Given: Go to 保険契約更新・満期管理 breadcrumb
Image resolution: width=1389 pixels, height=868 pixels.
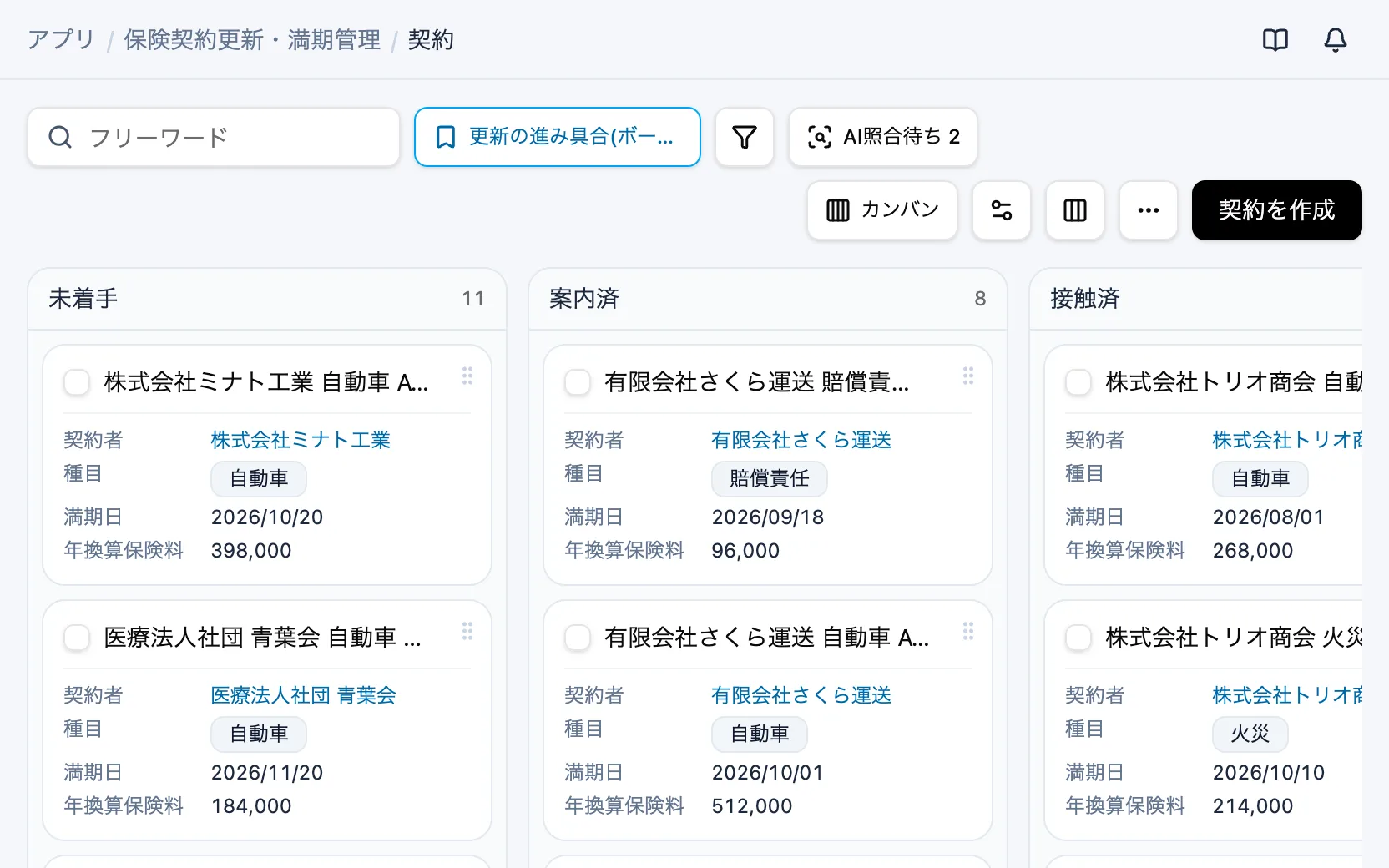Looking at the screenshot, I should (252, 40).
